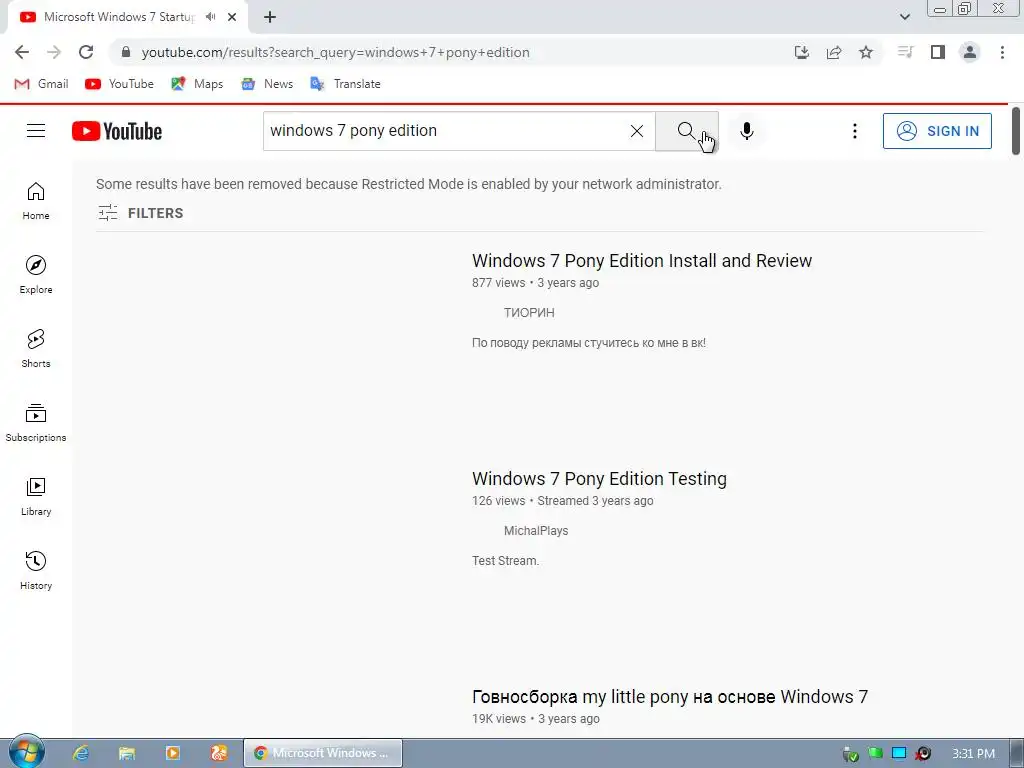Open the Gmail bookmark
1024x768 pixels.
41,84
